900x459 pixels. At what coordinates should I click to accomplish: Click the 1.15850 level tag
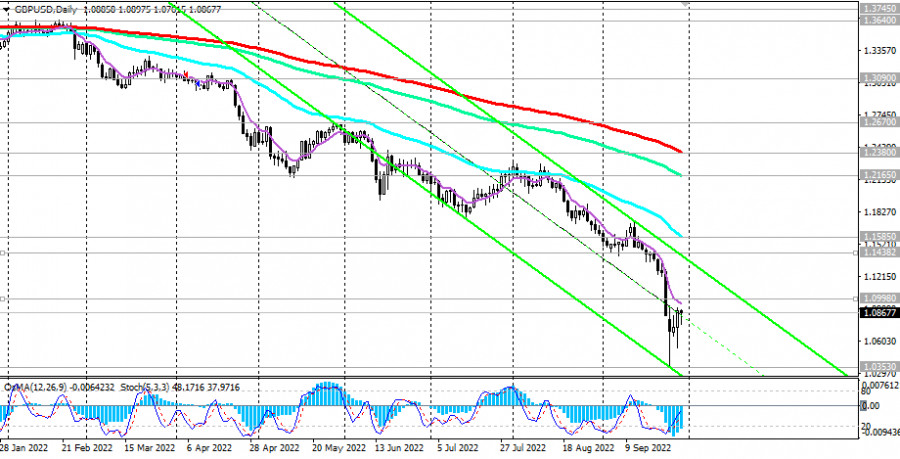pos(876,237)
